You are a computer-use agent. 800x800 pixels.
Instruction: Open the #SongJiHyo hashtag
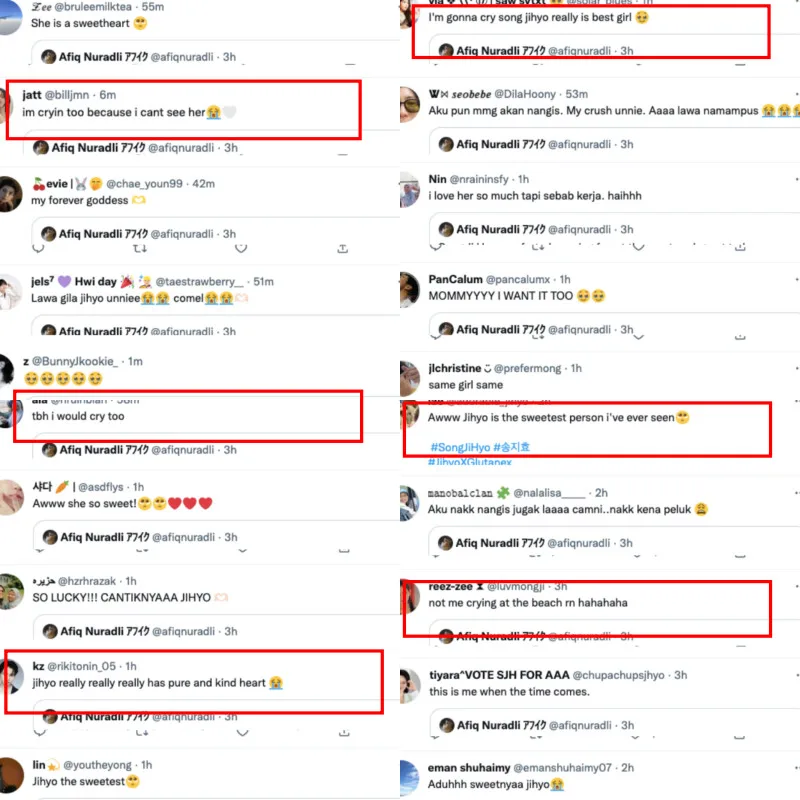[460, 447]
